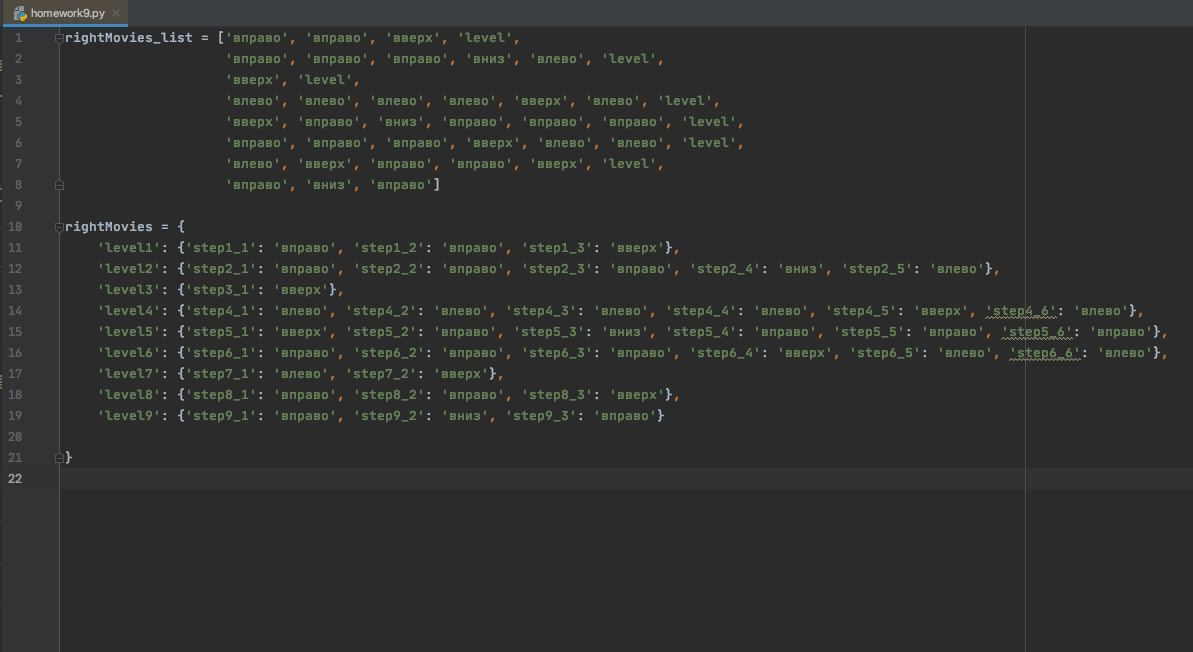Click the 'level7' dictionary key
Viewport: 1193px width, 652px height.
(129, 374)
